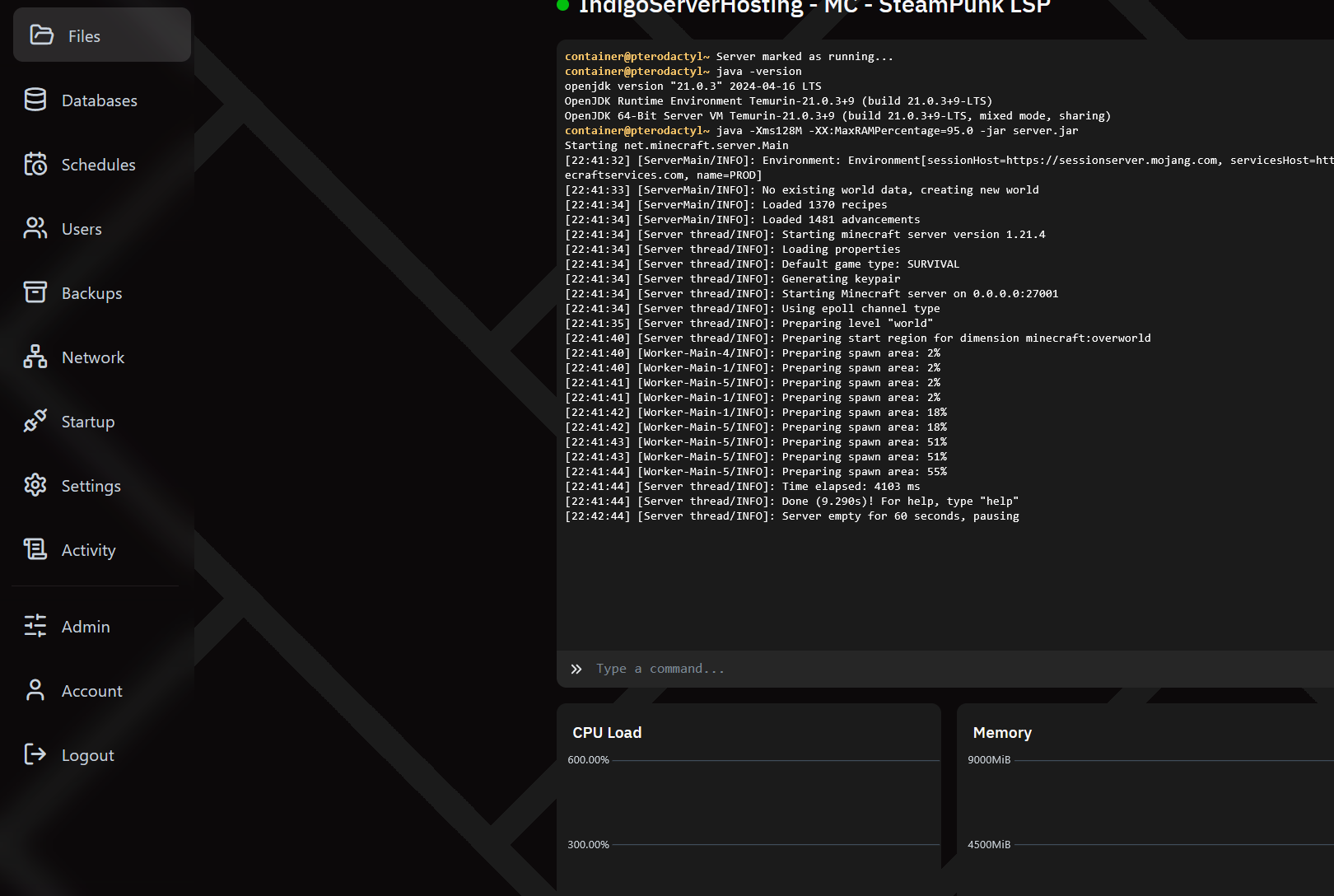Click the 'Generating keypair' log line
The width and height of the screenshot is (1334, 896).
pyautogui.click(x=732, y=278)
